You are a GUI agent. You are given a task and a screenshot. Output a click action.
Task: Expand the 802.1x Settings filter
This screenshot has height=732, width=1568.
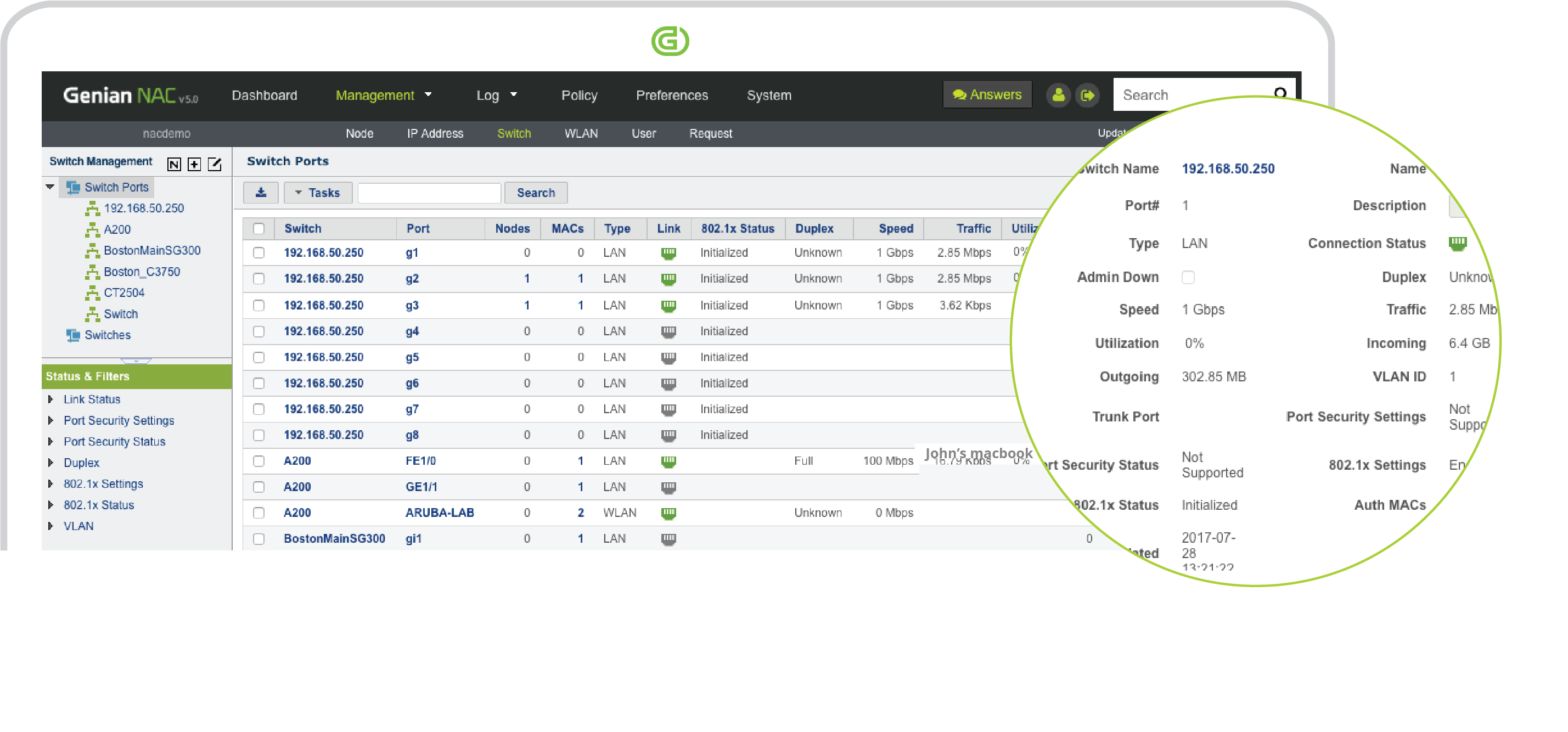[x=50, y=484]
